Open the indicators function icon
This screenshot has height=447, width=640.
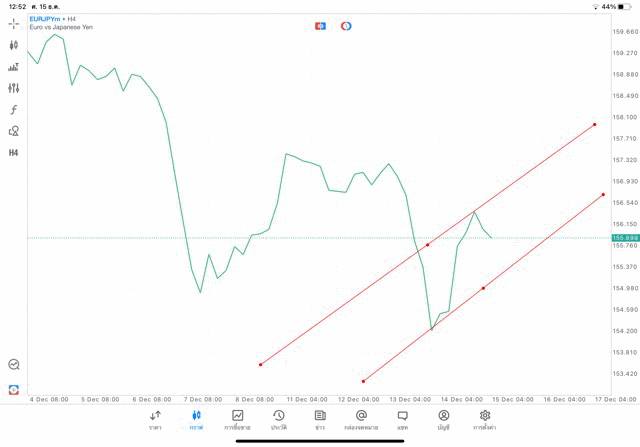point(14,109)
